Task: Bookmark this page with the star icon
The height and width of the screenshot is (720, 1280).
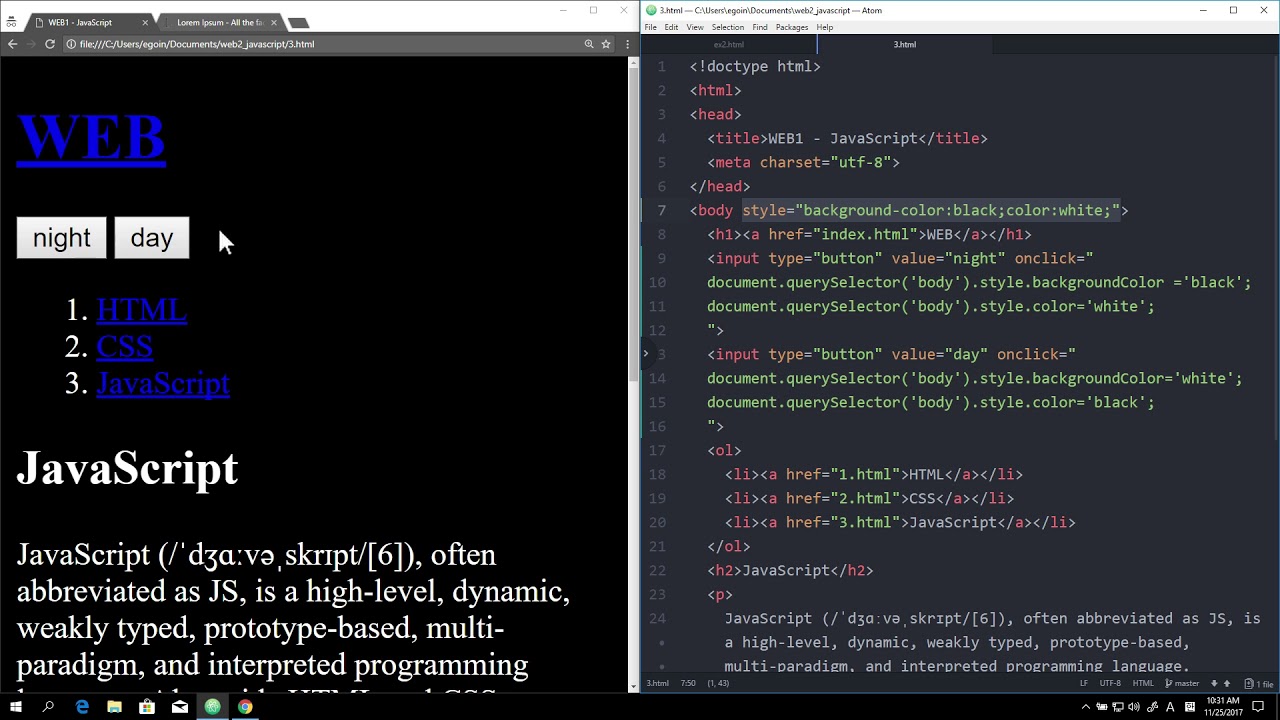Action: click(606, 44)
